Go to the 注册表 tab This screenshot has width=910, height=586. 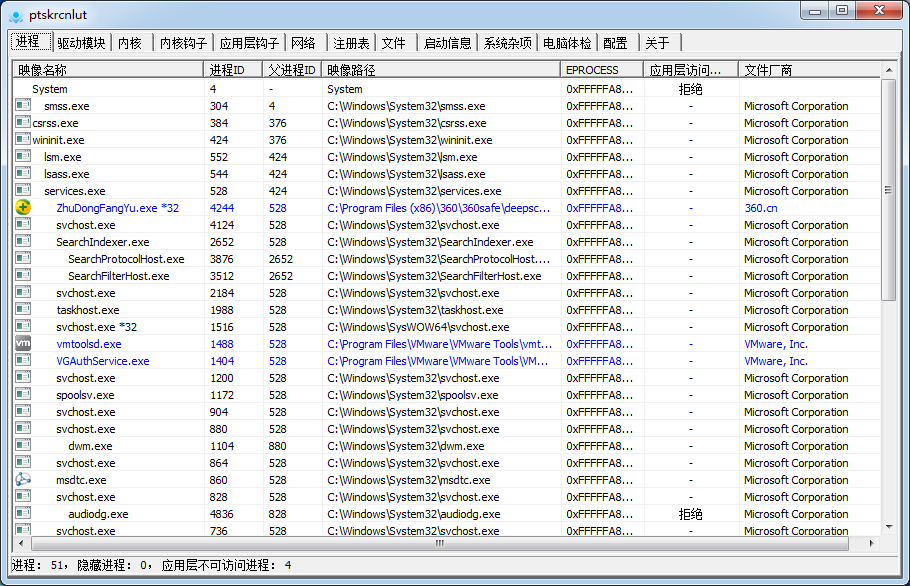351,43
